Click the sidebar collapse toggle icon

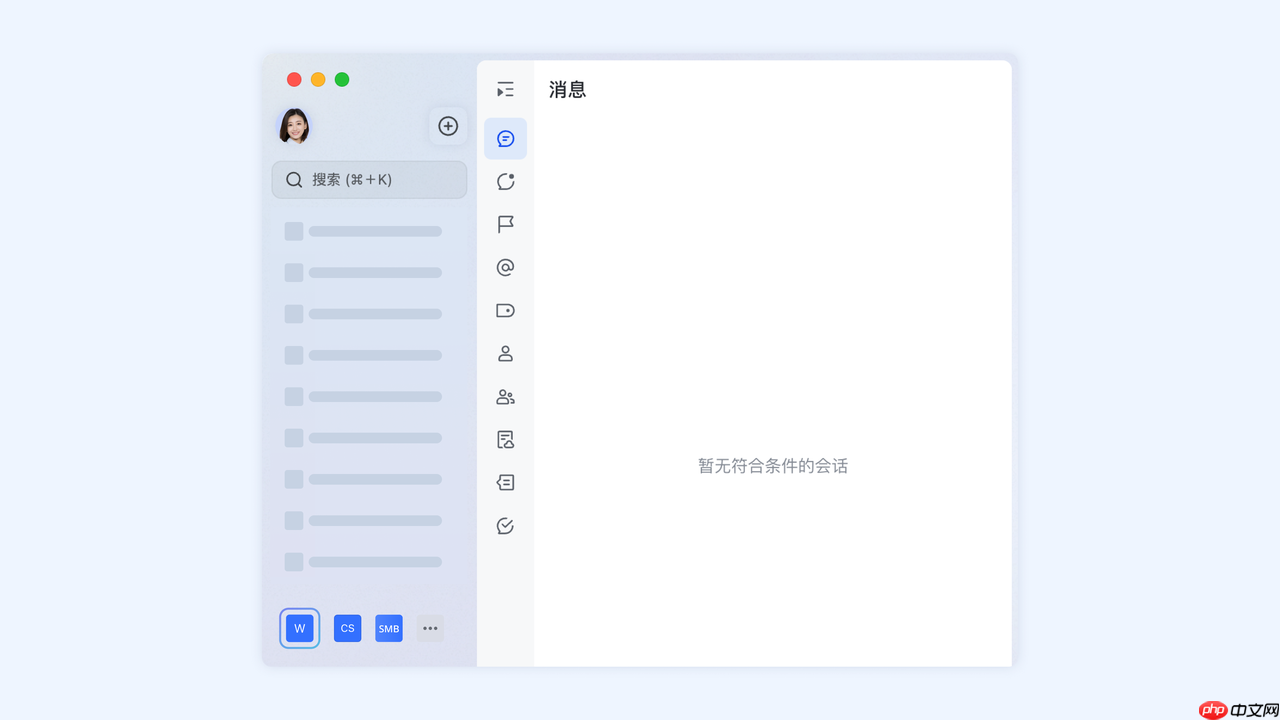tap(505, 90)
